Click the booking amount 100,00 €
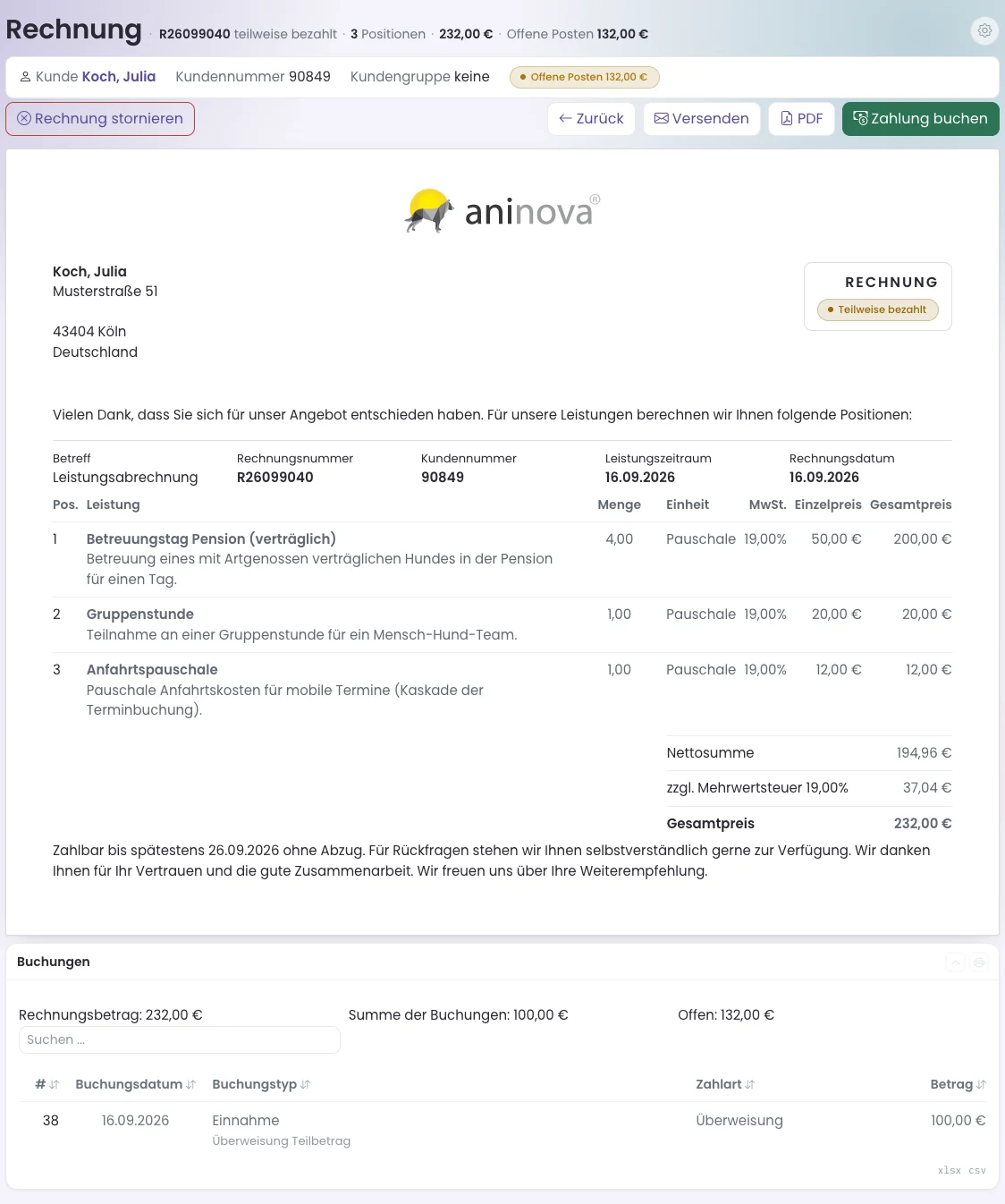Screen dimensions: 1005x1204 tap(959, 1121)
